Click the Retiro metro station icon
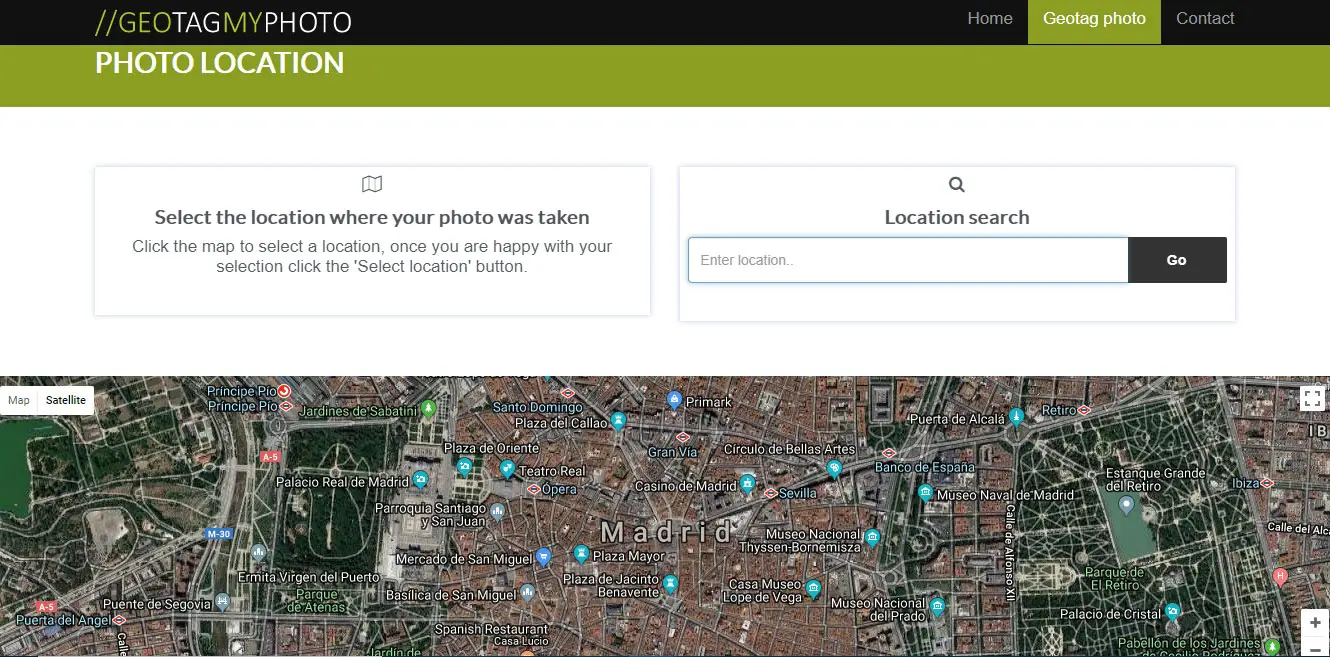 click(x=1085, y=410)
